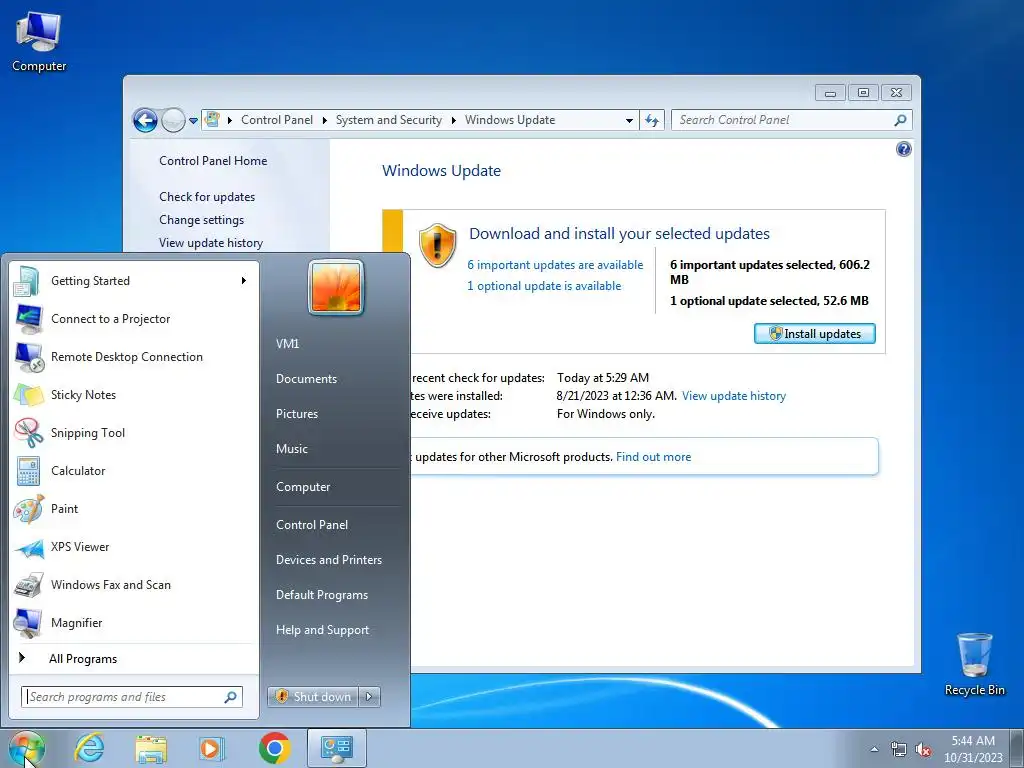The image size is (1024, 768).
Task: Open Music from Start menu
Action: point(291,449)
